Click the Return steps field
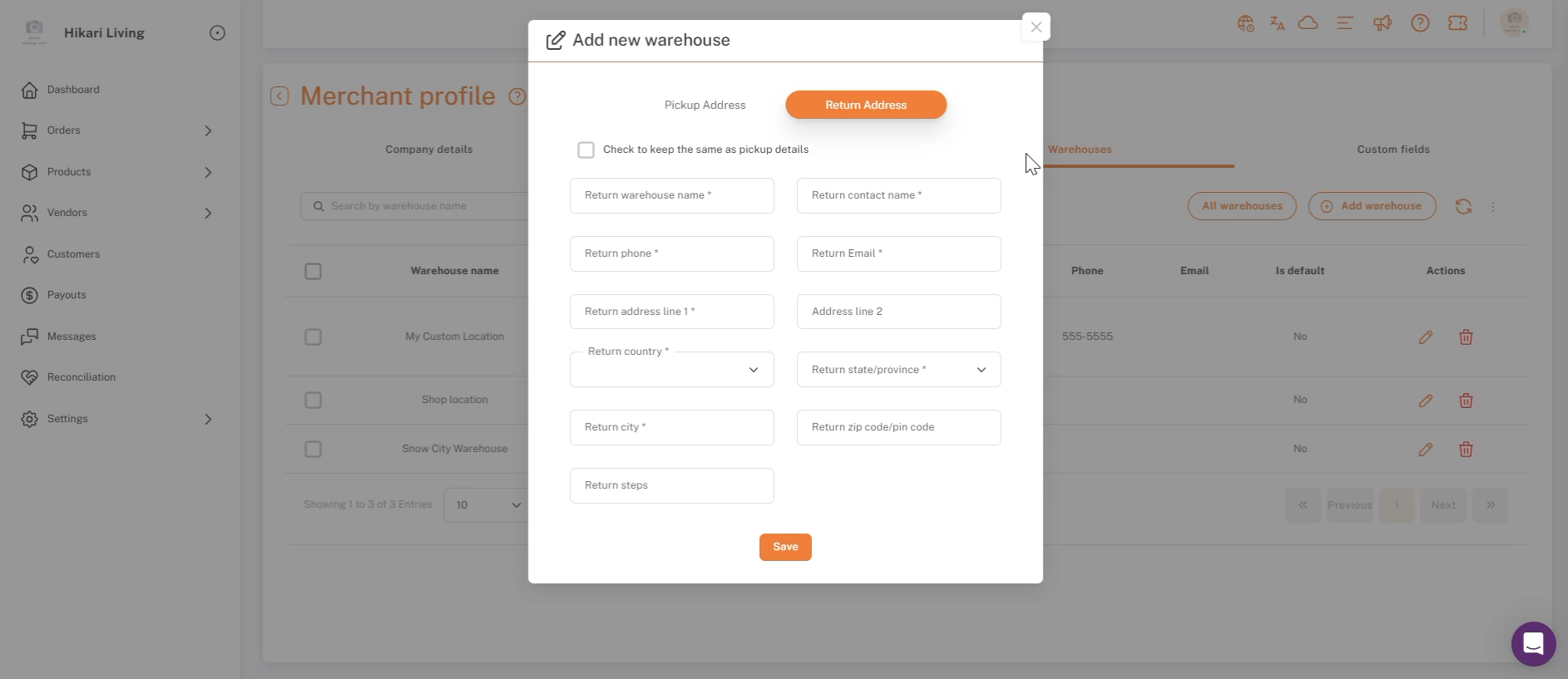The image size is (1568, 679). (x=671, y=485)
